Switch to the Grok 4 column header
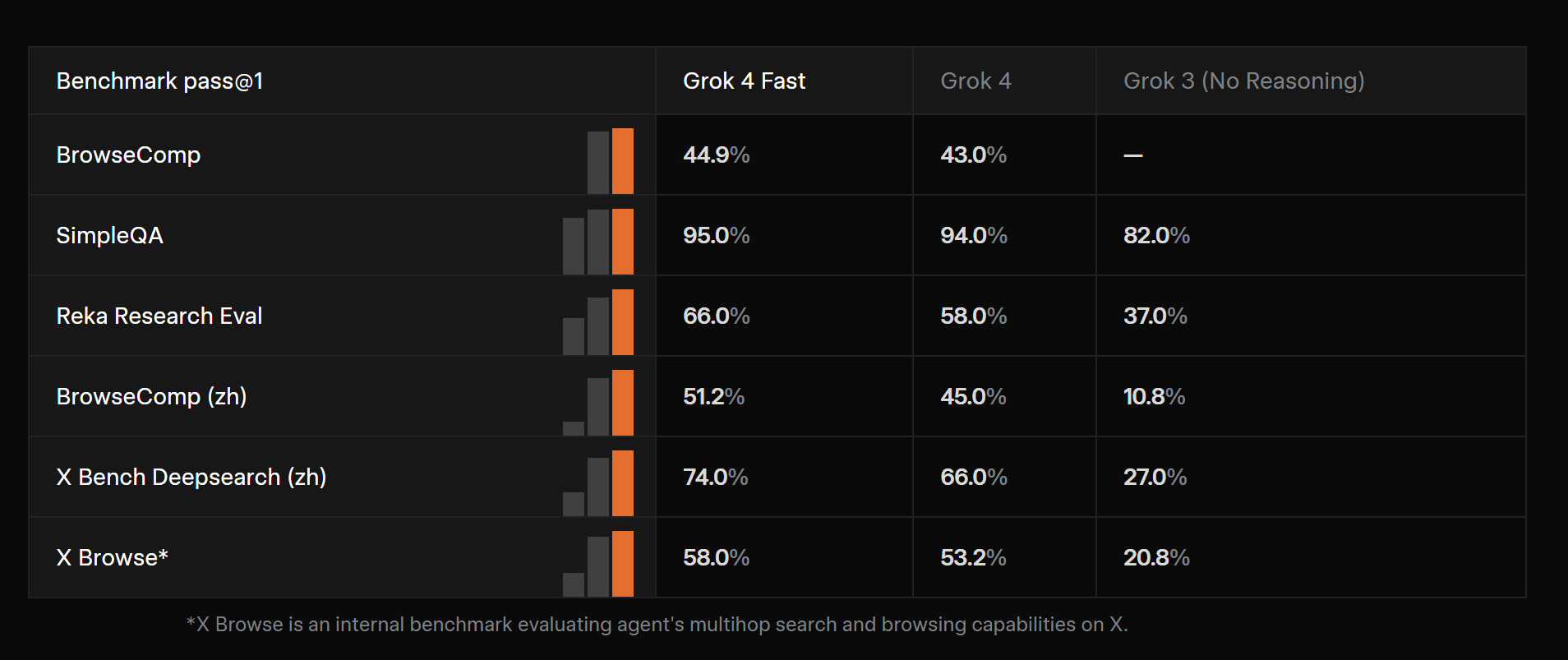Screen dimensions: 1568x660 coord(975,81)
